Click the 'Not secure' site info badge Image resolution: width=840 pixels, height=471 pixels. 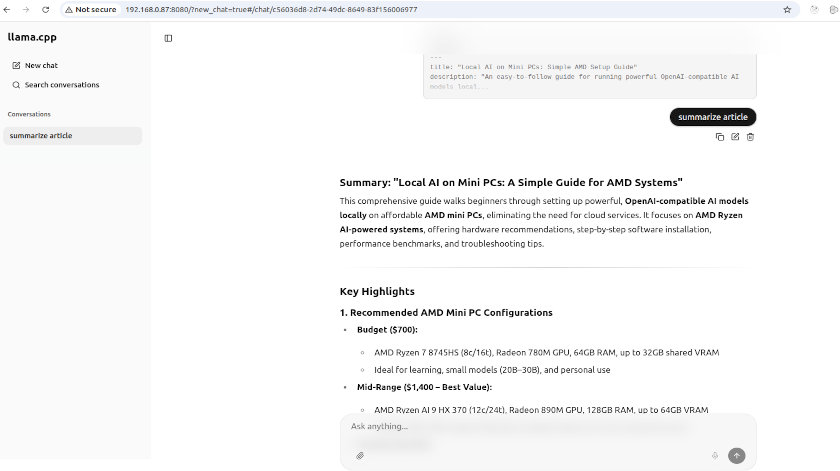tap(91, 9)
